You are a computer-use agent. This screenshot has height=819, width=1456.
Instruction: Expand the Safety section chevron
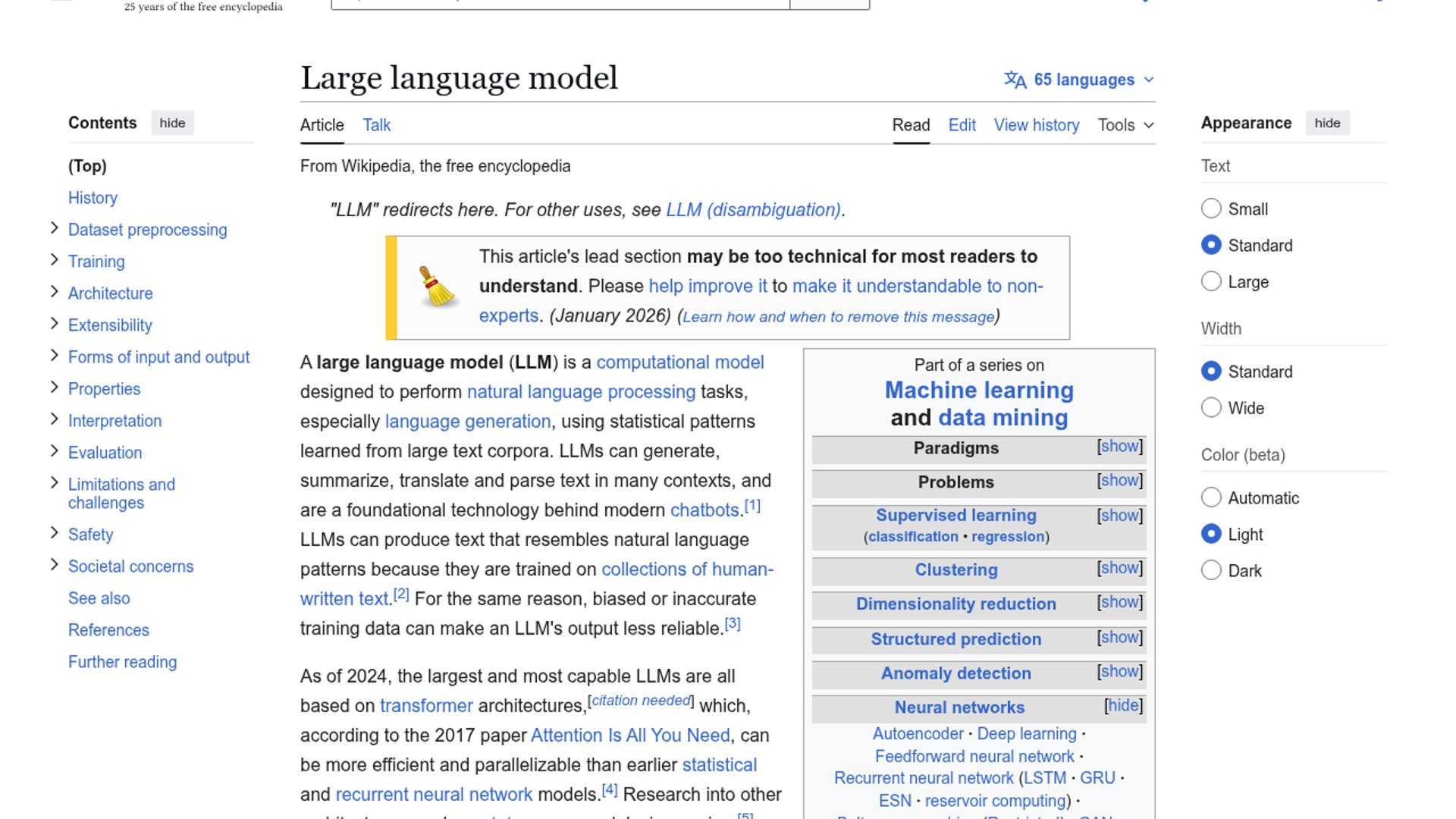(x=54, y=533)
